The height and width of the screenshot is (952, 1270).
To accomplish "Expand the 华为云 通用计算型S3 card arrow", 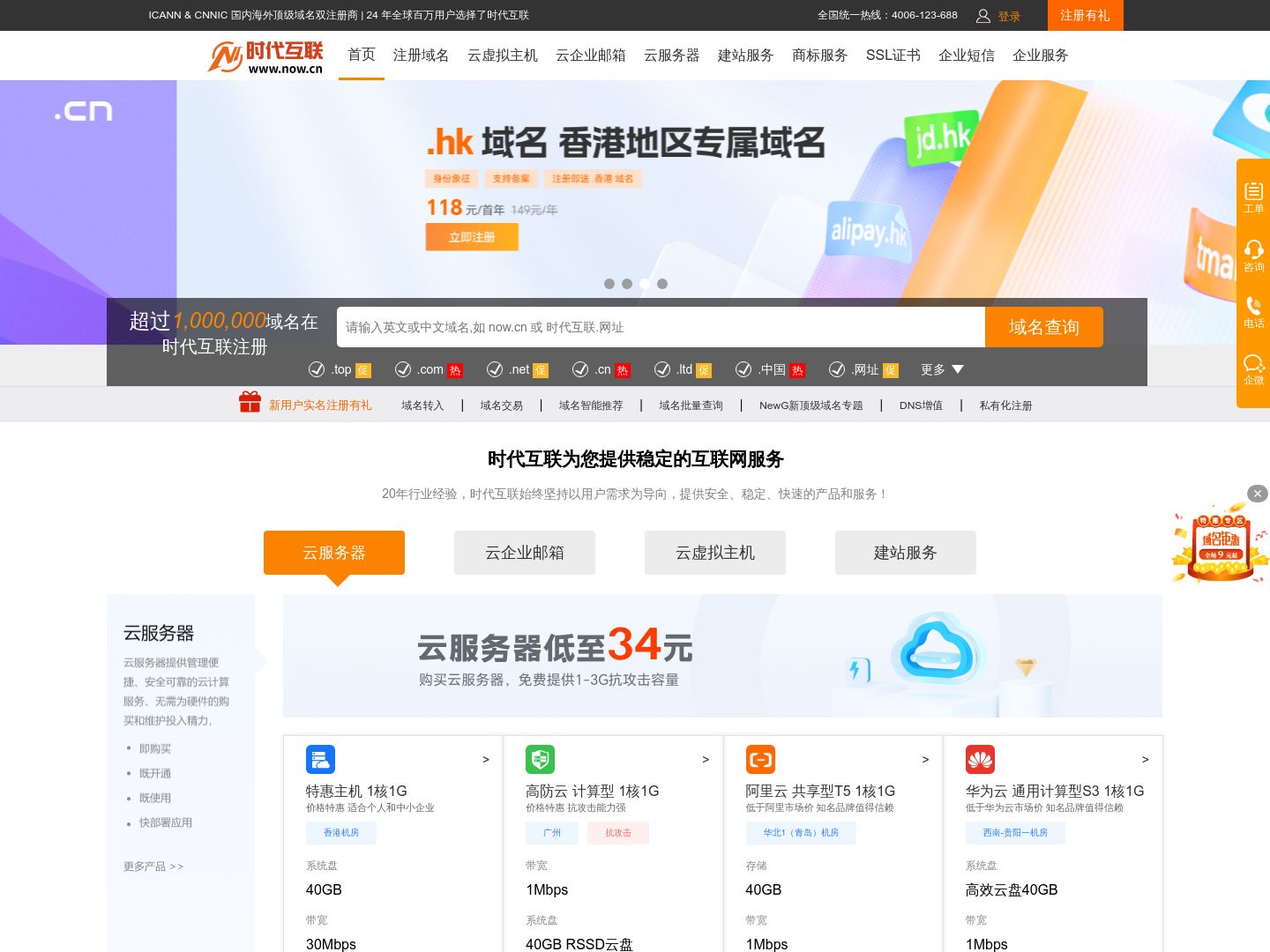I will 1146,759.
